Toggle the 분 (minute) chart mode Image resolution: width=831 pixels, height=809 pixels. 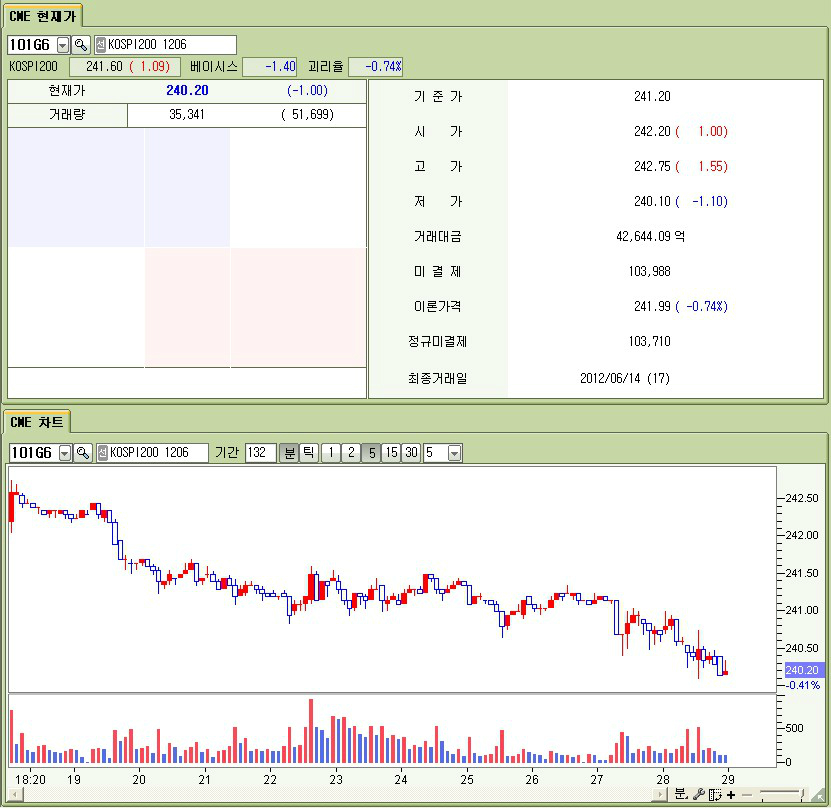[x=289, y=453]
